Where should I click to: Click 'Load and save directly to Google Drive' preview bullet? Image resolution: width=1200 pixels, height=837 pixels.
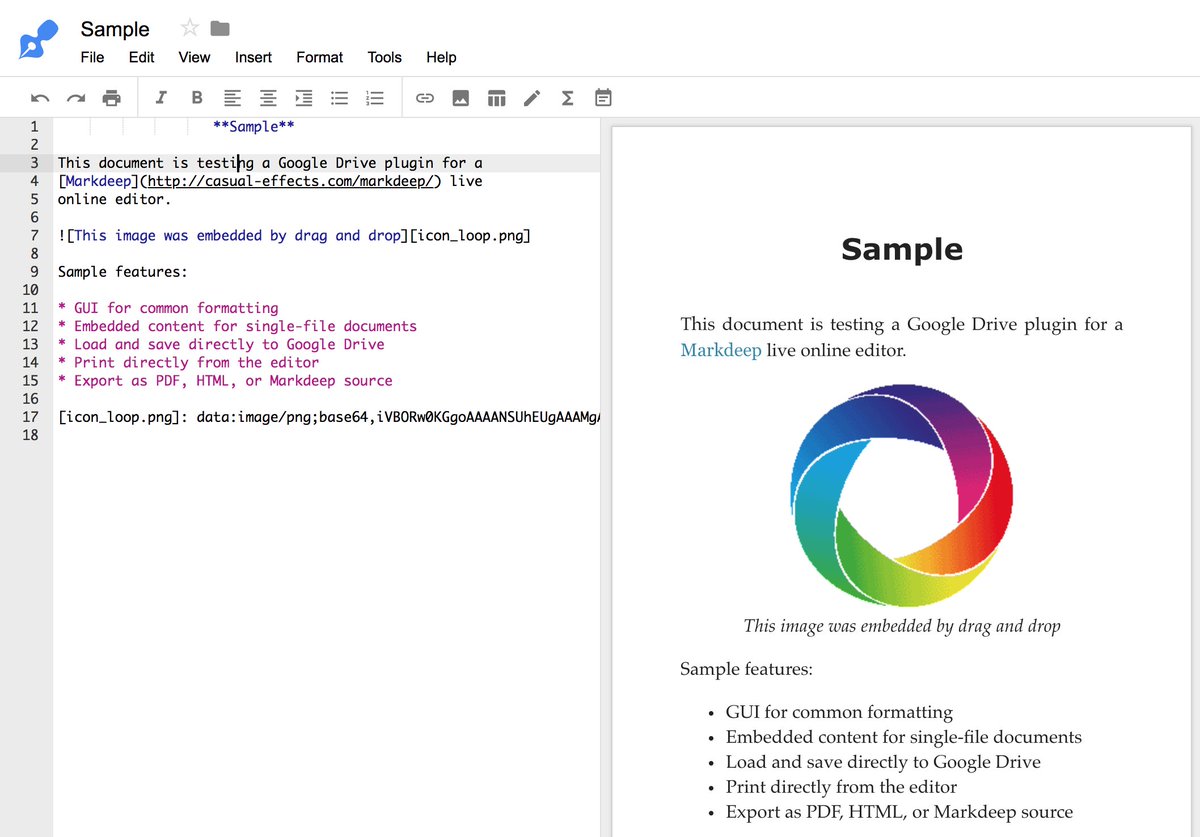[x=883, y=762]
